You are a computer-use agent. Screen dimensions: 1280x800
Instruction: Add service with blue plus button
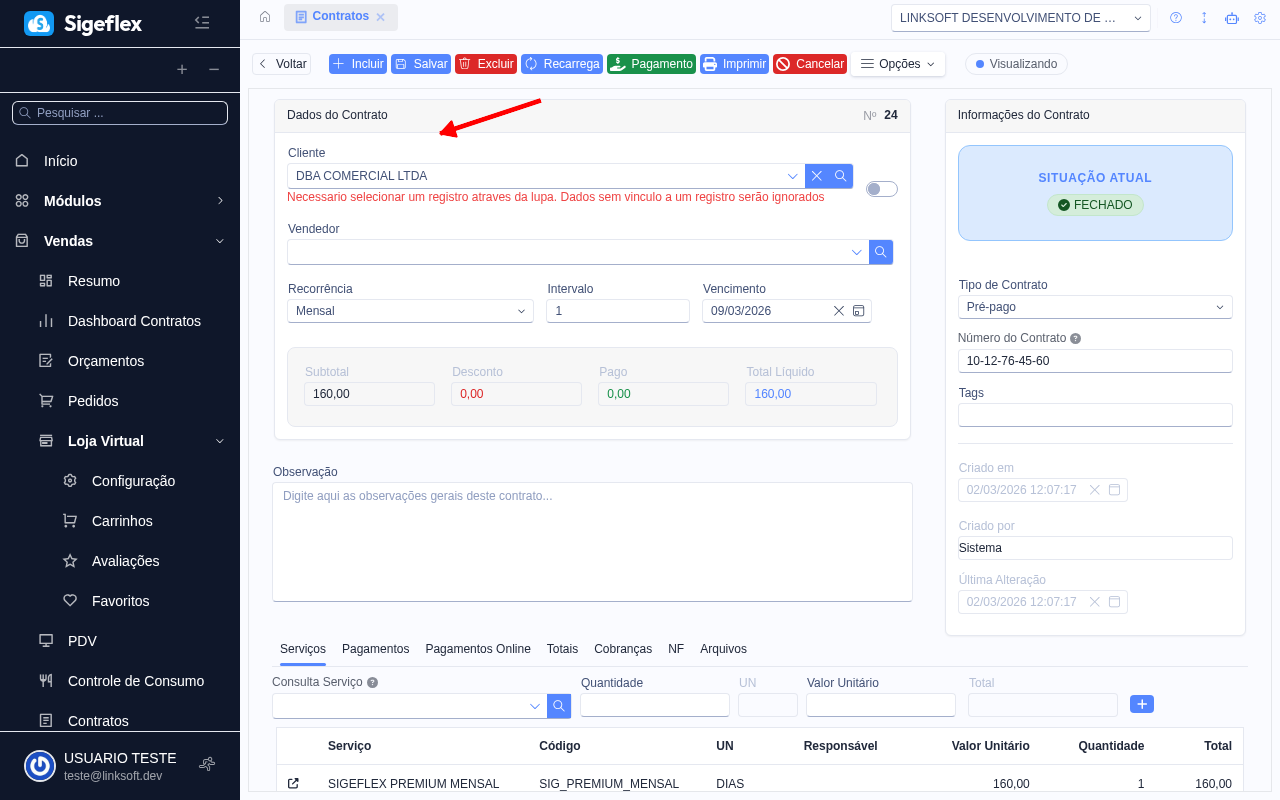[1142, 704]
